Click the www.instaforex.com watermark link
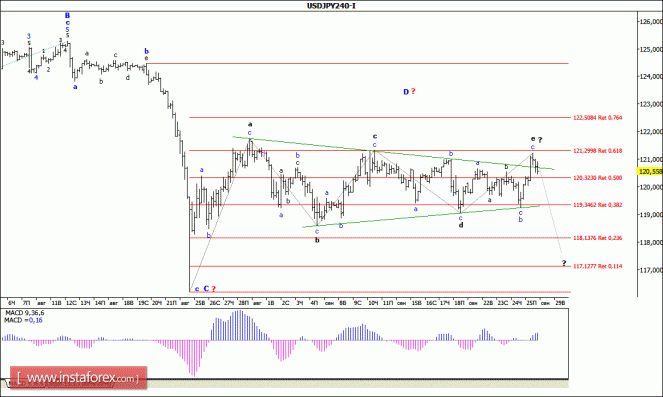 (78, 378)
